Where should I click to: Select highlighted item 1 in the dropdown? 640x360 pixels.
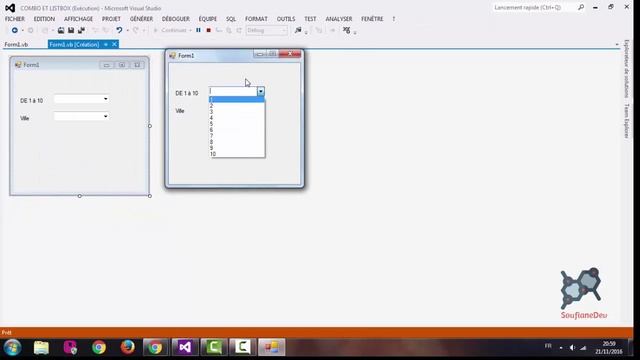coord(237,100)
